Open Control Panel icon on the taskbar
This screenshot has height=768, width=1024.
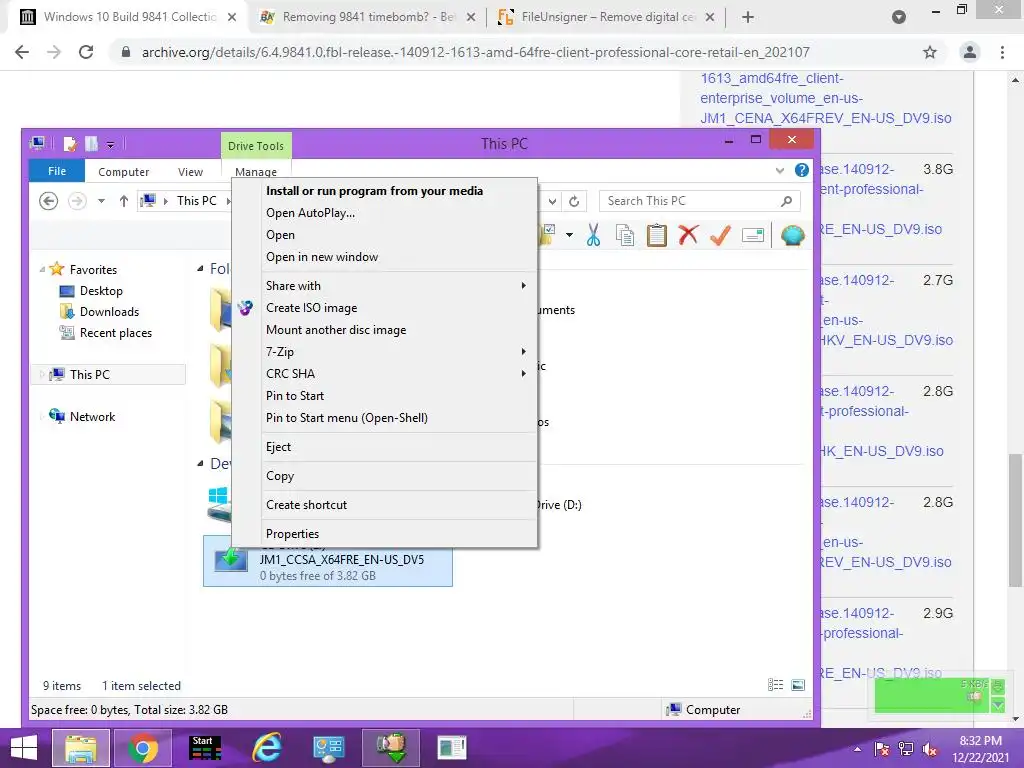[328, 748]
